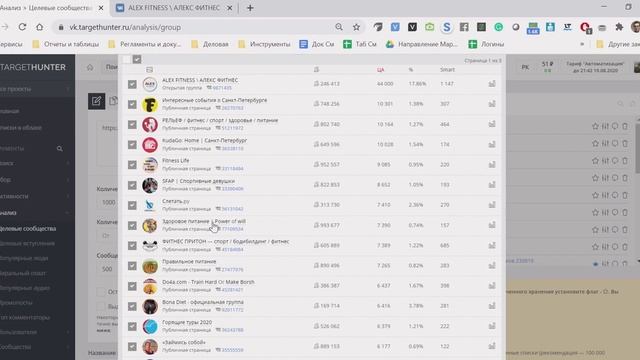
Task: Open Горящие туры 2020 group link
Action: point(187,322)
